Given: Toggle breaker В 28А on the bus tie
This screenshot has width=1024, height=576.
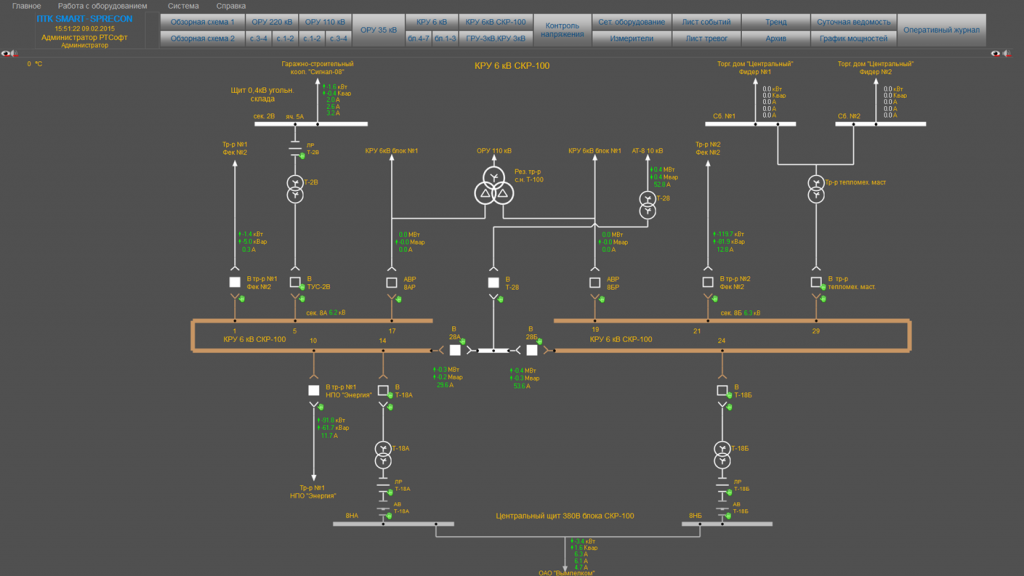Looking at the screenshot, I should point(455,350).
